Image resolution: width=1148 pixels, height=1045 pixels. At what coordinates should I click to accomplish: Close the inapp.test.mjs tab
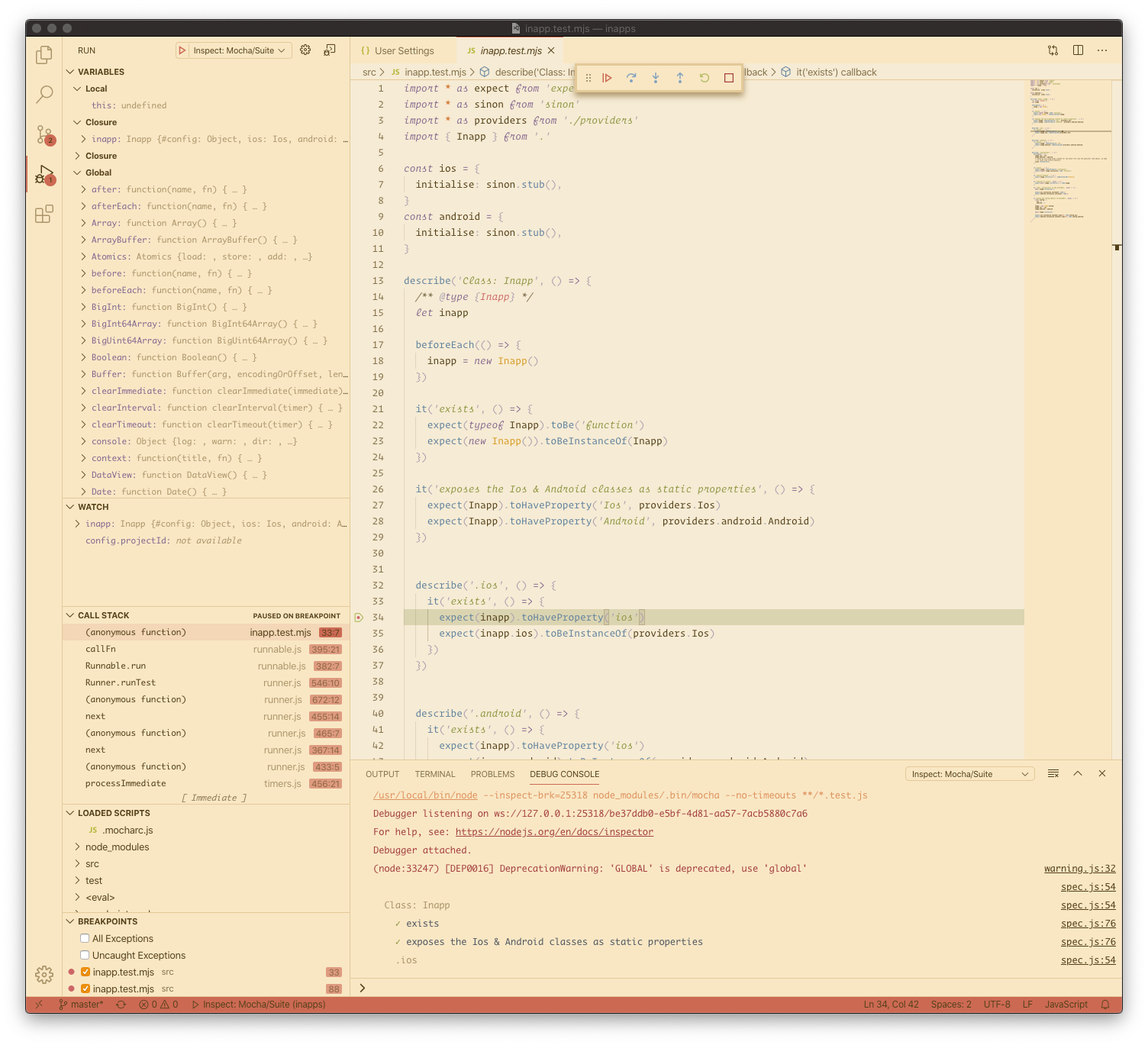[x=551, y=50]
